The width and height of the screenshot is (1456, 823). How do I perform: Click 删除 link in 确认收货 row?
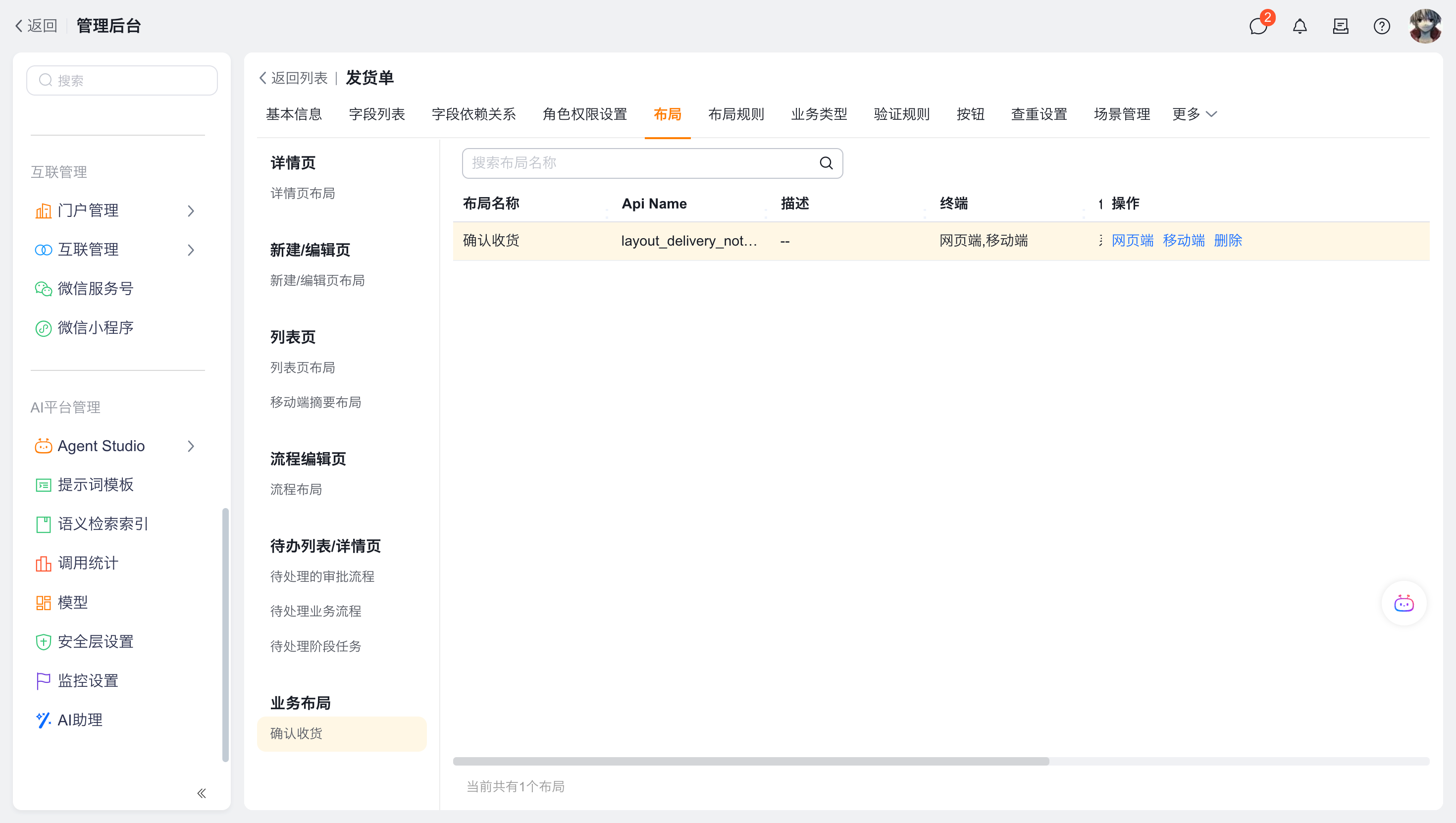(1228, 240)
